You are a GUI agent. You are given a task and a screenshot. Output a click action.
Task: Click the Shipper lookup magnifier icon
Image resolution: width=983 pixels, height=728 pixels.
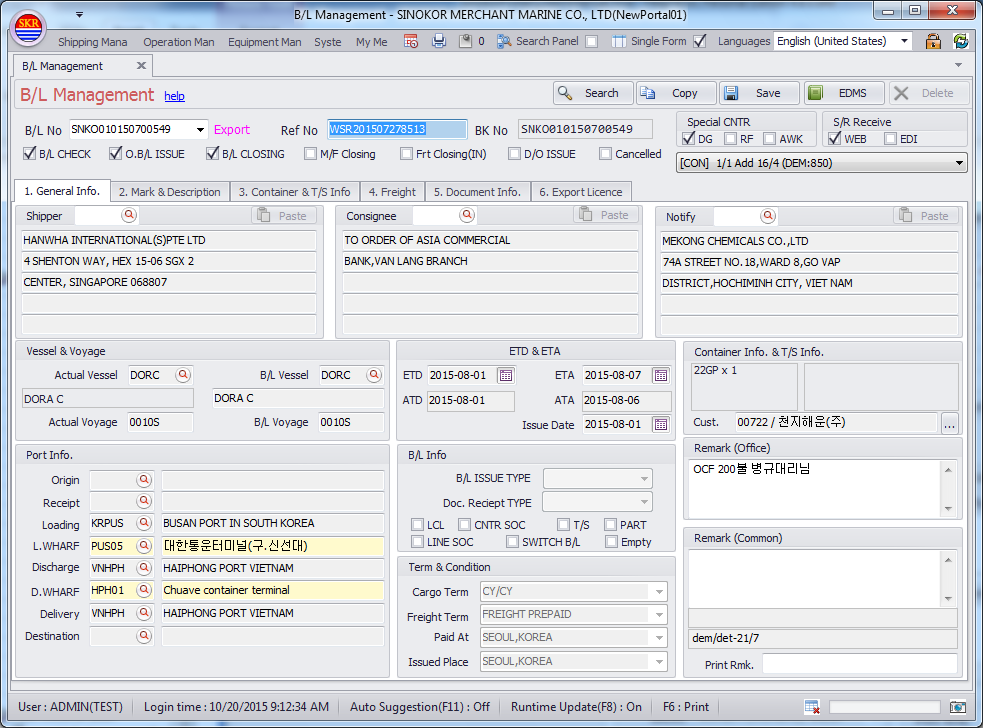[129, 215]
